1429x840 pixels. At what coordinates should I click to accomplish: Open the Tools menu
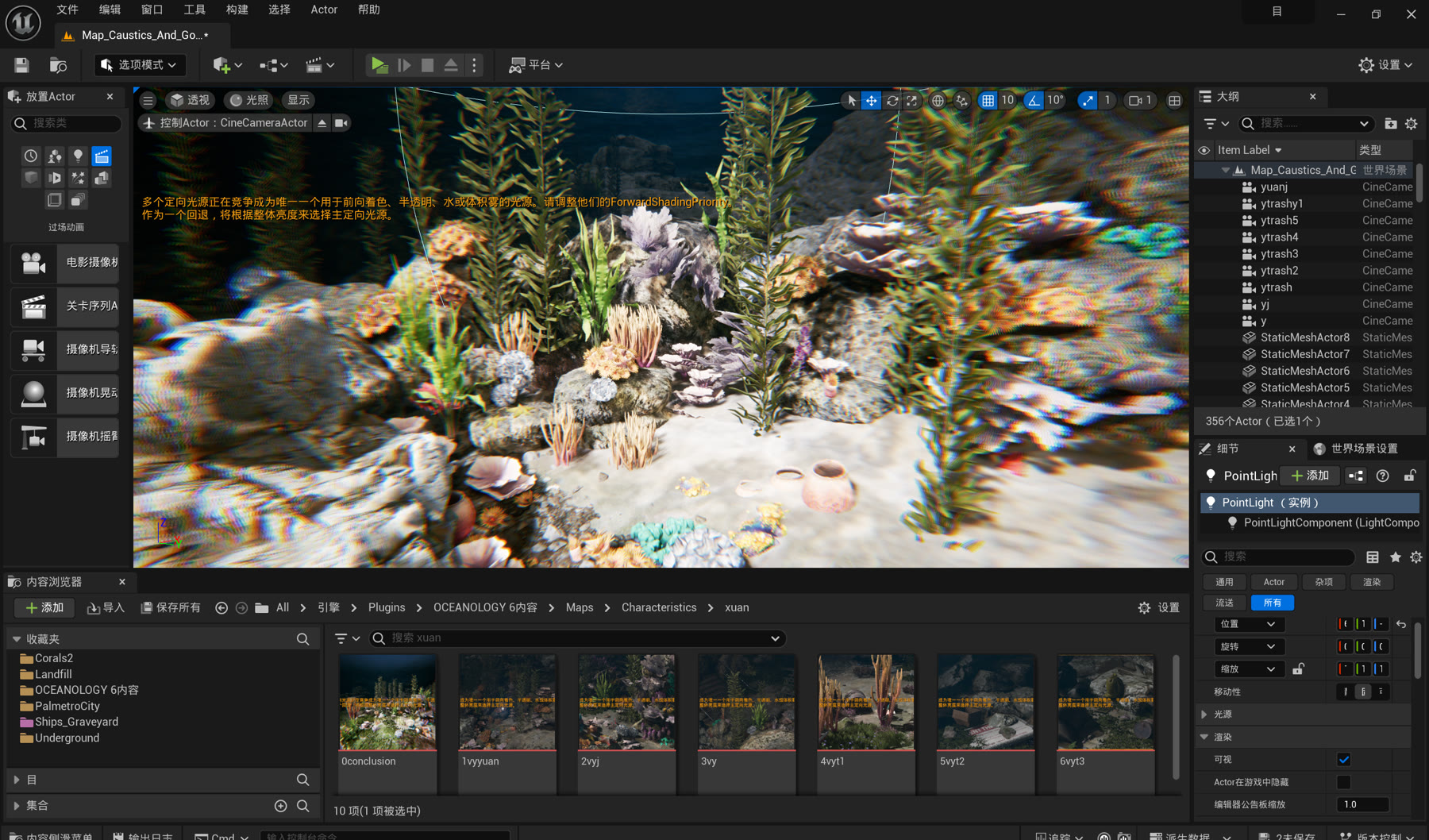coord(195,10)
